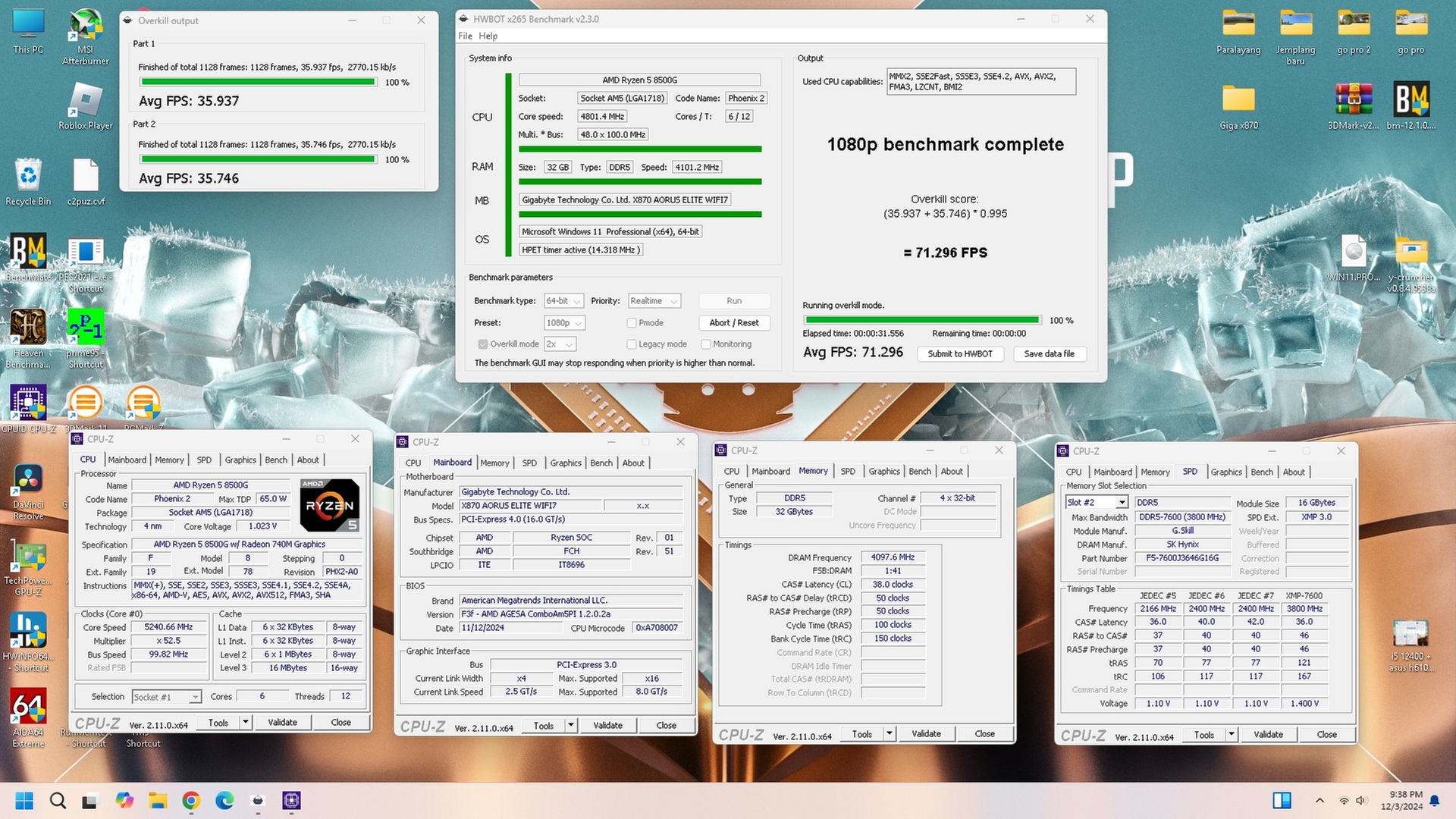The image size is (1456, 819).
Task: Open CPUID CPU-Z desktop icon
Action: coord(28,408)
